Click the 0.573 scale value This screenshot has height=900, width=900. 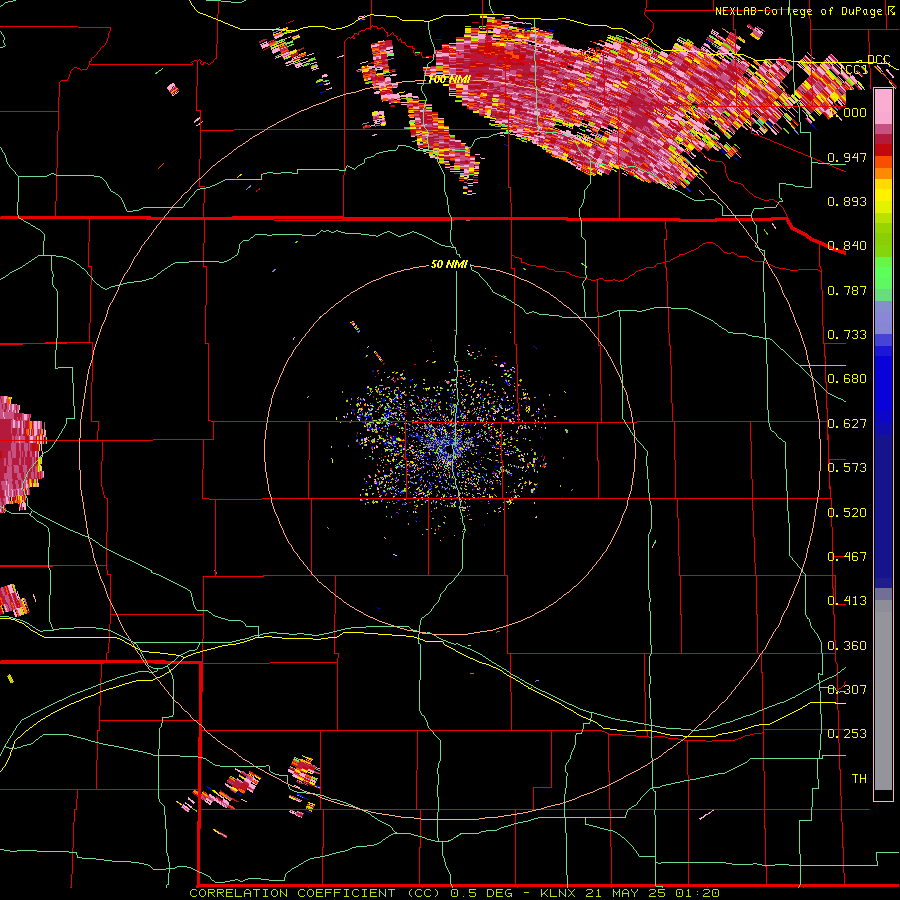(847, 468)
